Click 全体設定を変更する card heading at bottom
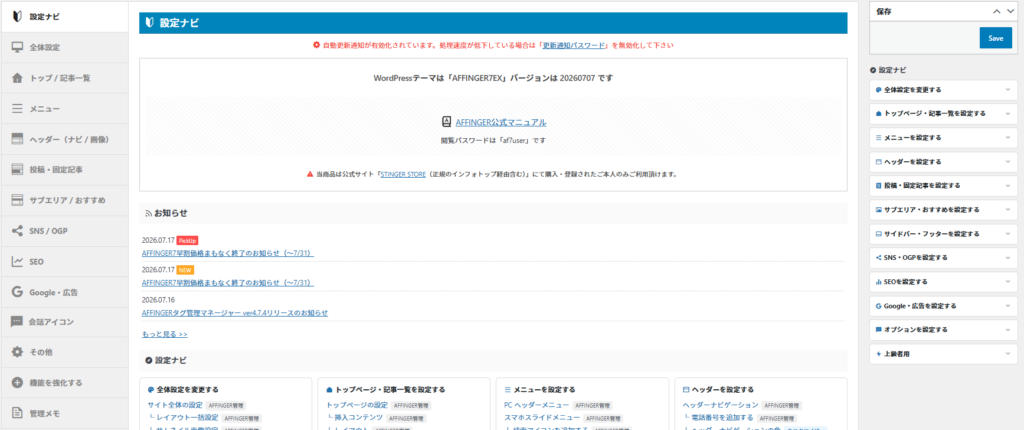 pyautogui.click(x=187, y=389)
